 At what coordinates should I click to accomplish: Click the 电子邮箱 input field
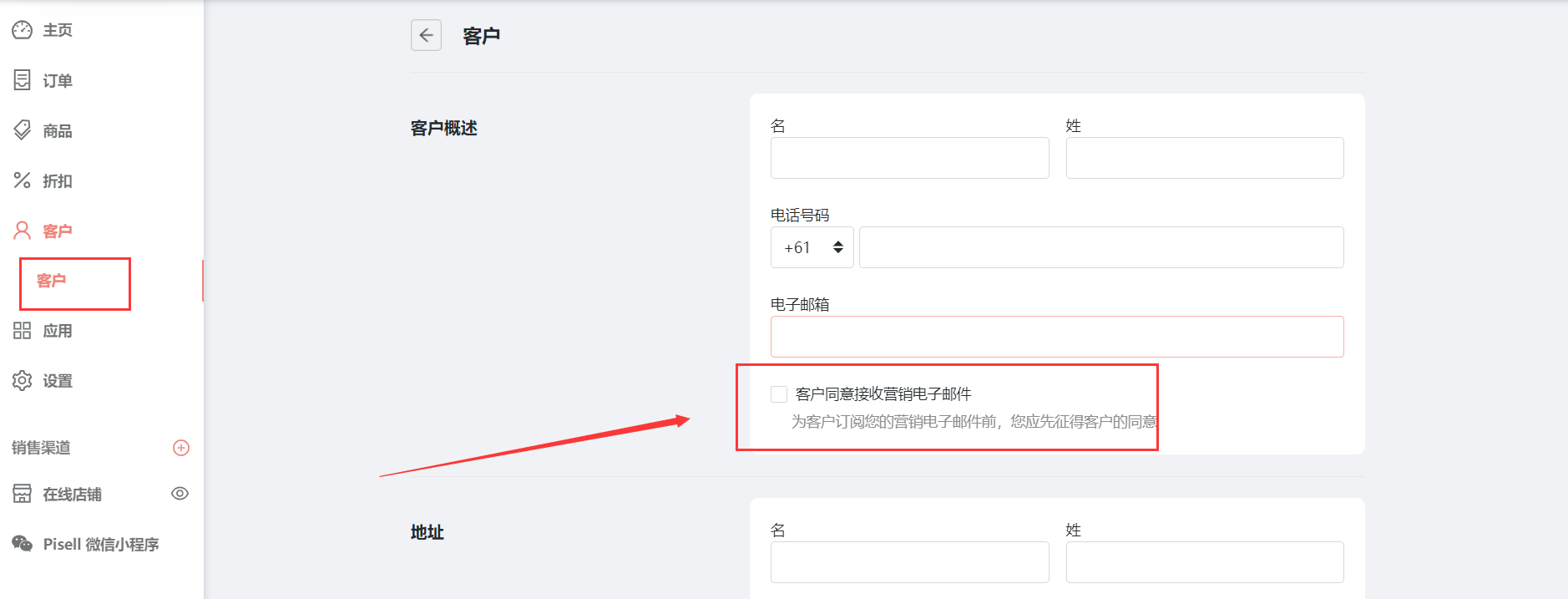tap(1057, 337)
